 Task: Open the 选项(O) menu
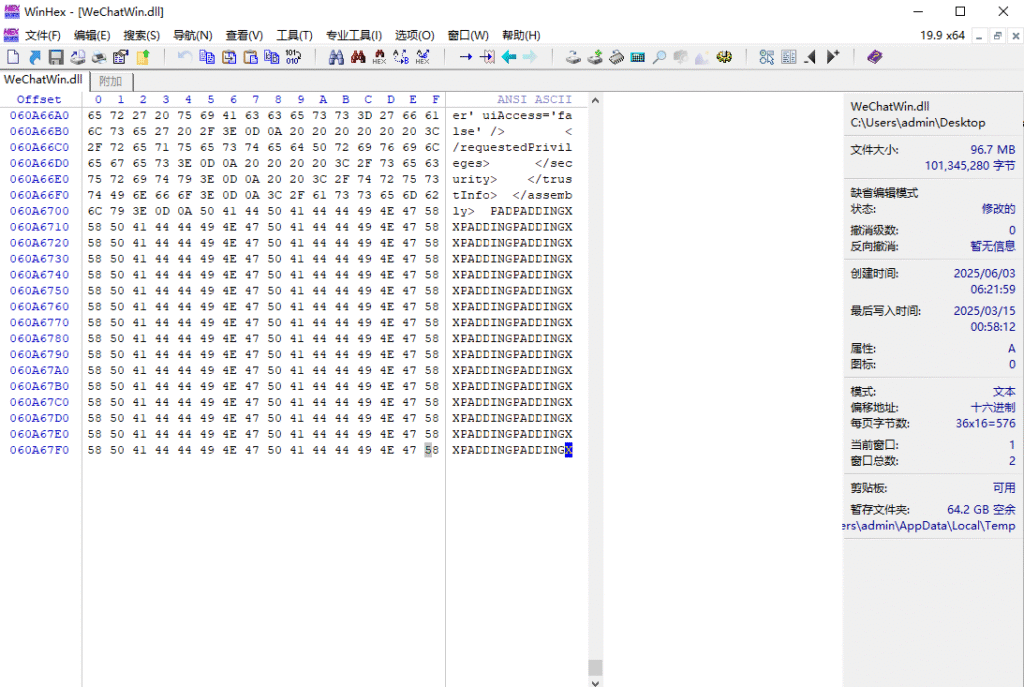pyautogui.click(x=415, y=35)
